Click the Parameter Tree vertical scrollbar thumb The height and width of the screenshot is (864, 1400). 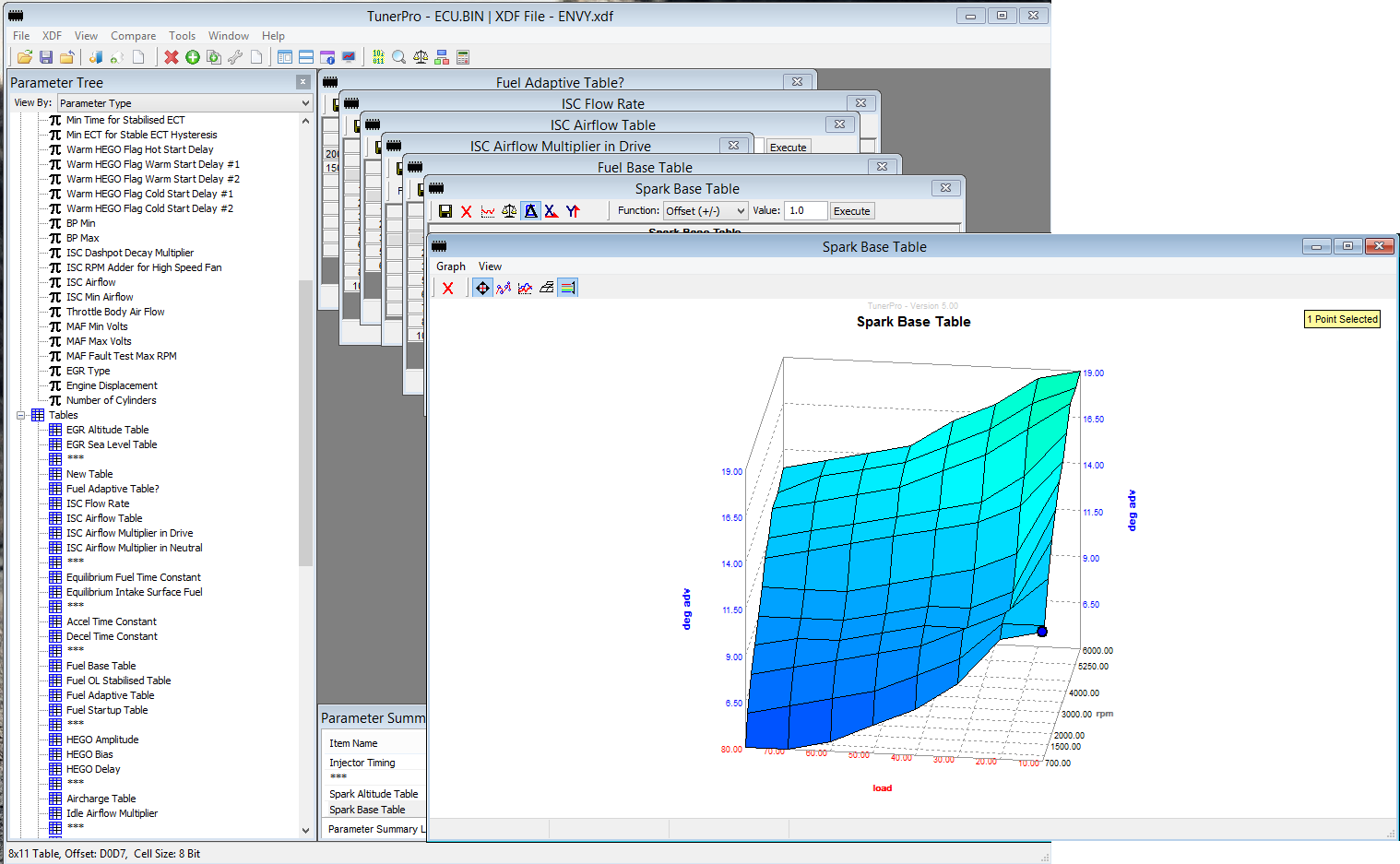click(306, 422)
